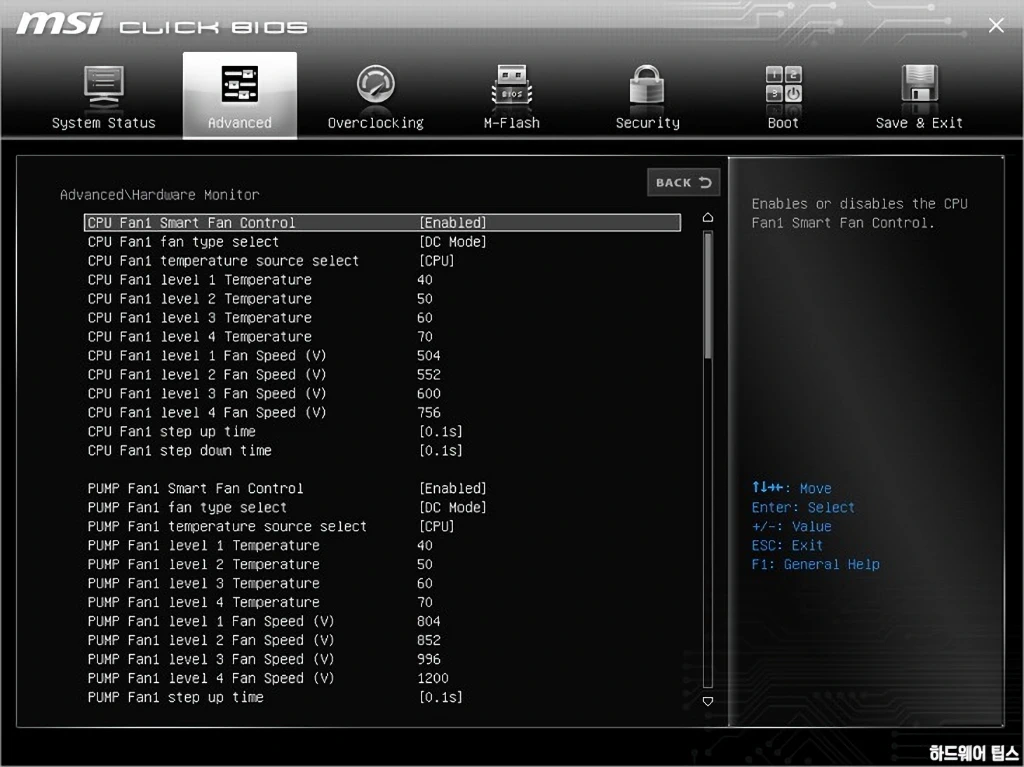The height and width of the screenshot is (767, 1024).
Task: Open CPU Fan1 step up time value
Action: pyautogui.click(x=440, y=432)
